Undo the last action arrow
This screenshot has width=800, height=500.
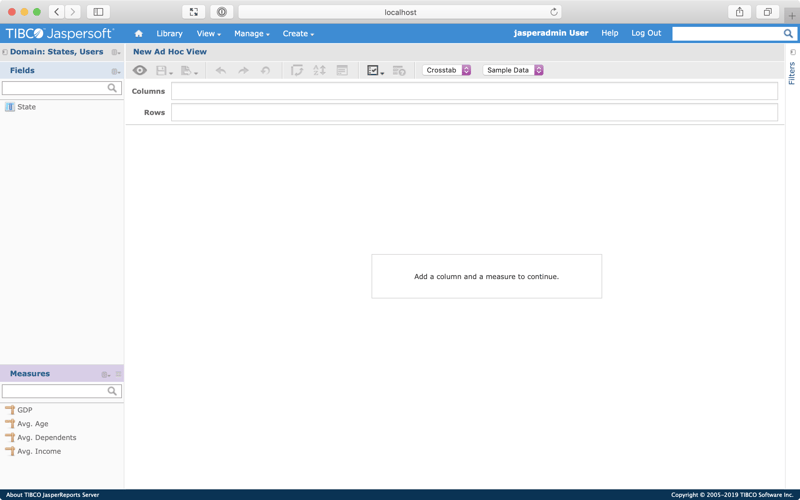pos(220,70)
